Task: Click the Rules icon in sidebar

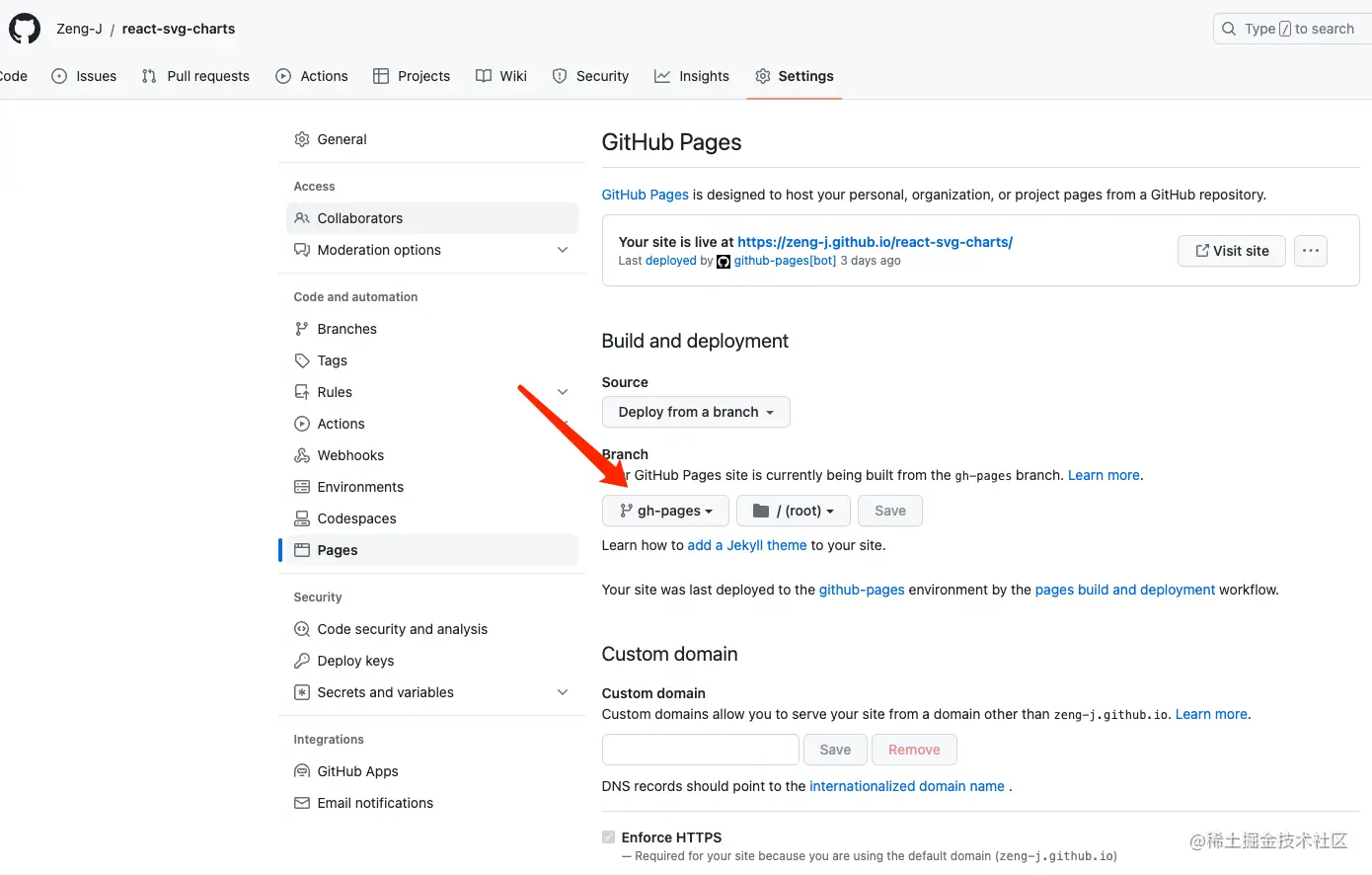Action: [x=302, y=392]
